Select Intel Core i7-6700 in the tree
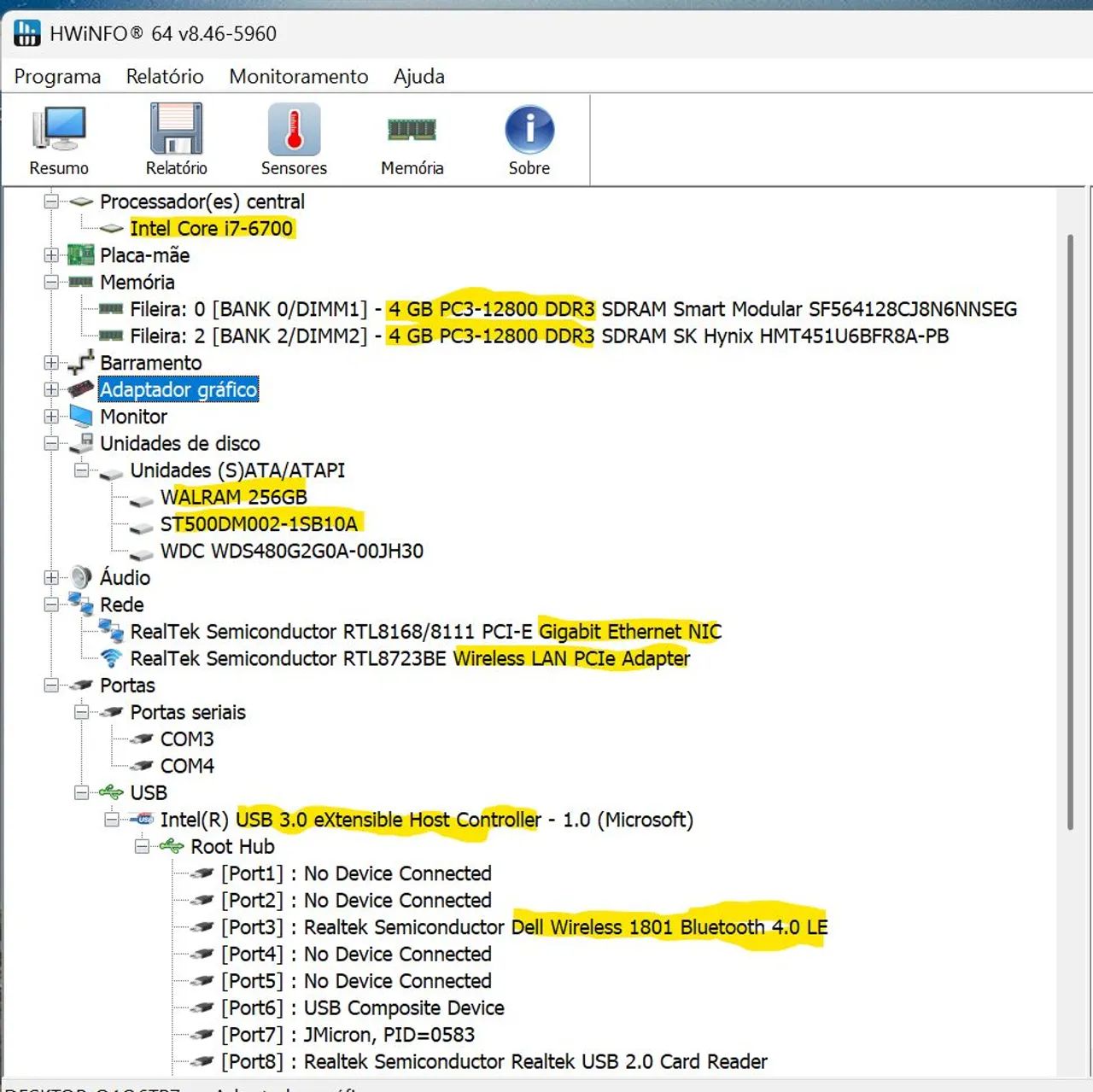The image size is (1093, 1092). (211, 228)
